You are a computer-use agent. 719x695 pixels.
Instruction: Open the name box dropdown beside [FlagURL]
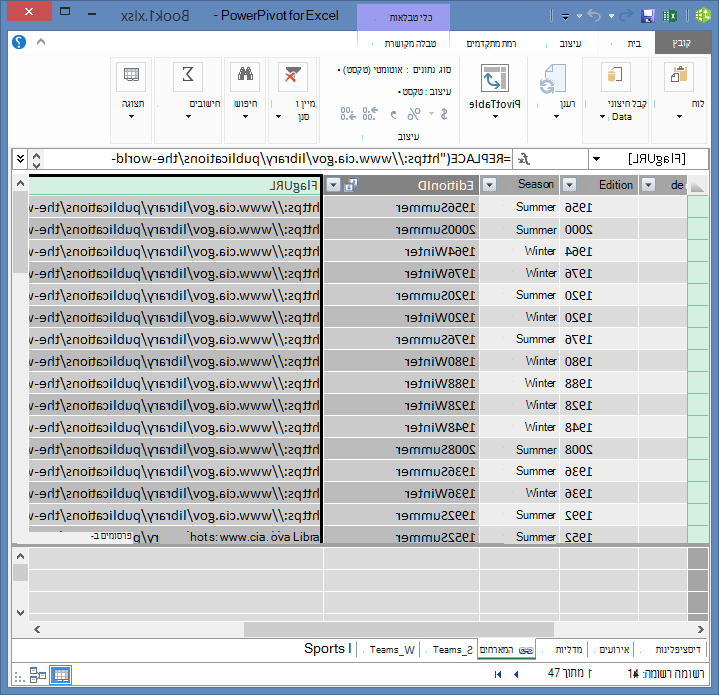(596, 159)
